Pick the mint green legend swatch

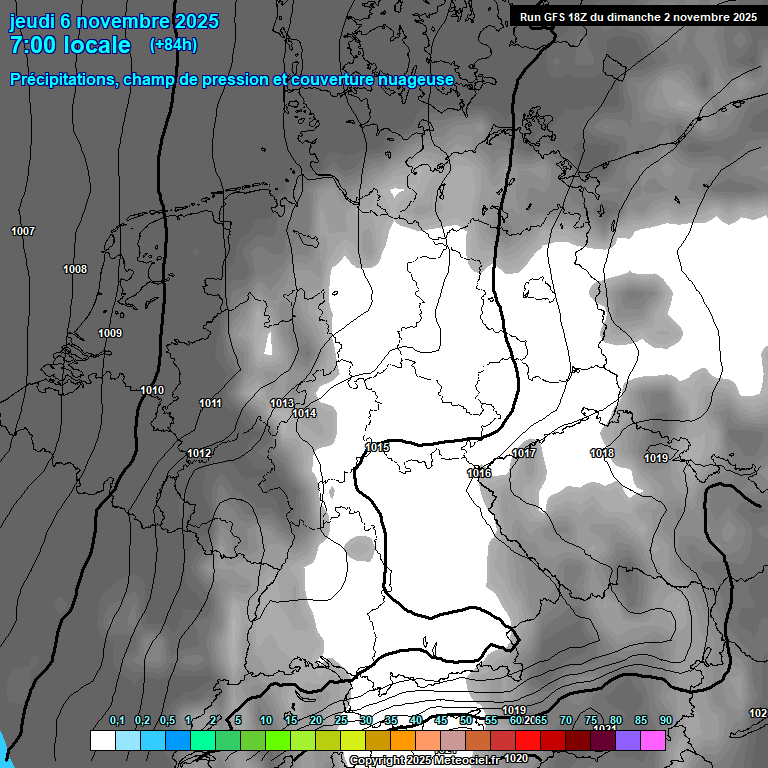pyautogui.click(x=203, y=740)
